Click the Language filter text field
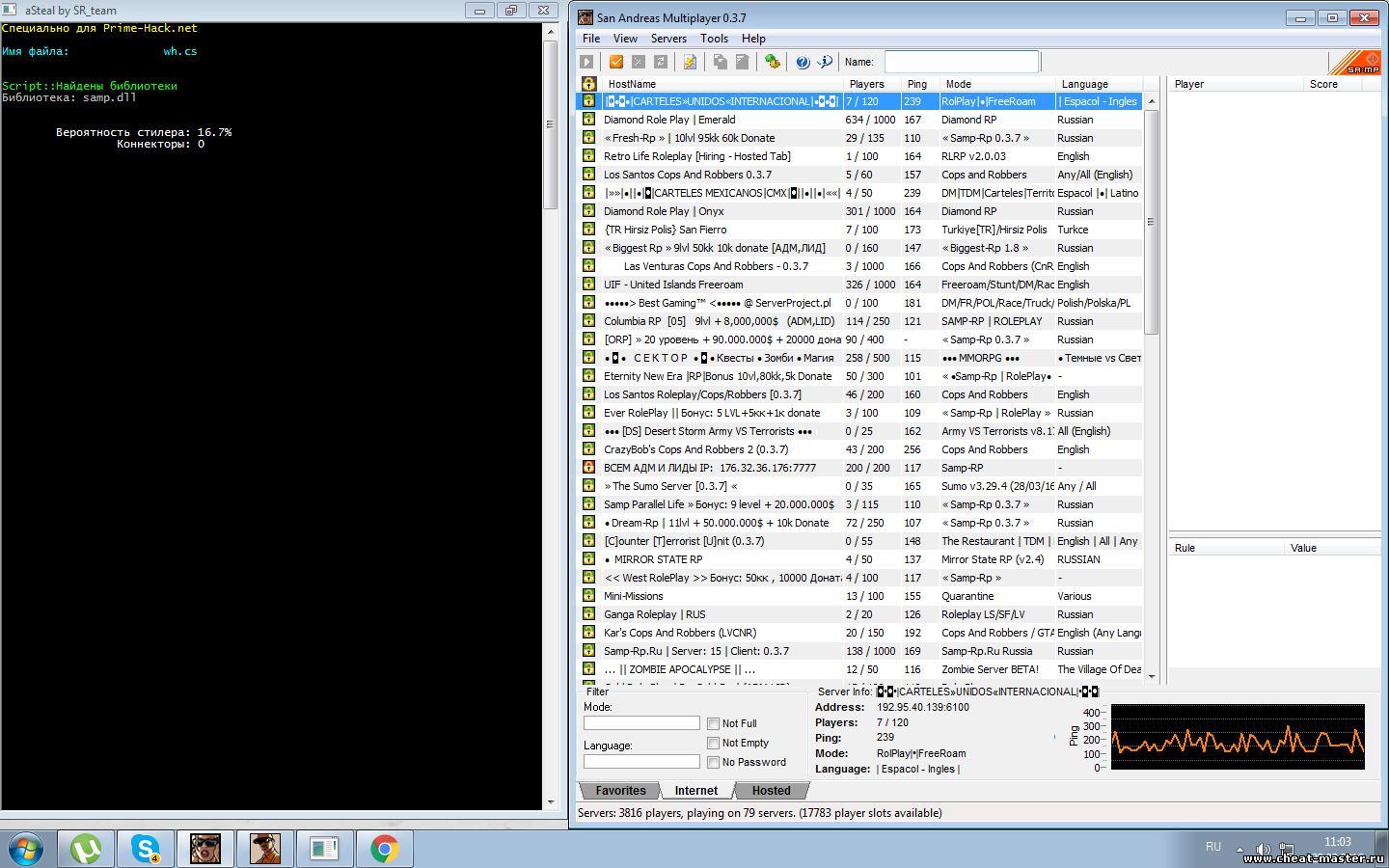Image resolution: width=1389 pixels, height=868 pixels. coord(641,762)
